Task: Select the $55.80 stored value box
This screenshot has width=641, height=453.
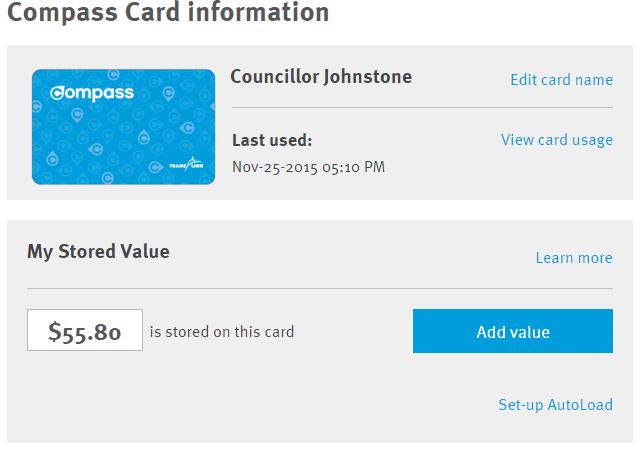Action: (x=85, y=330)
